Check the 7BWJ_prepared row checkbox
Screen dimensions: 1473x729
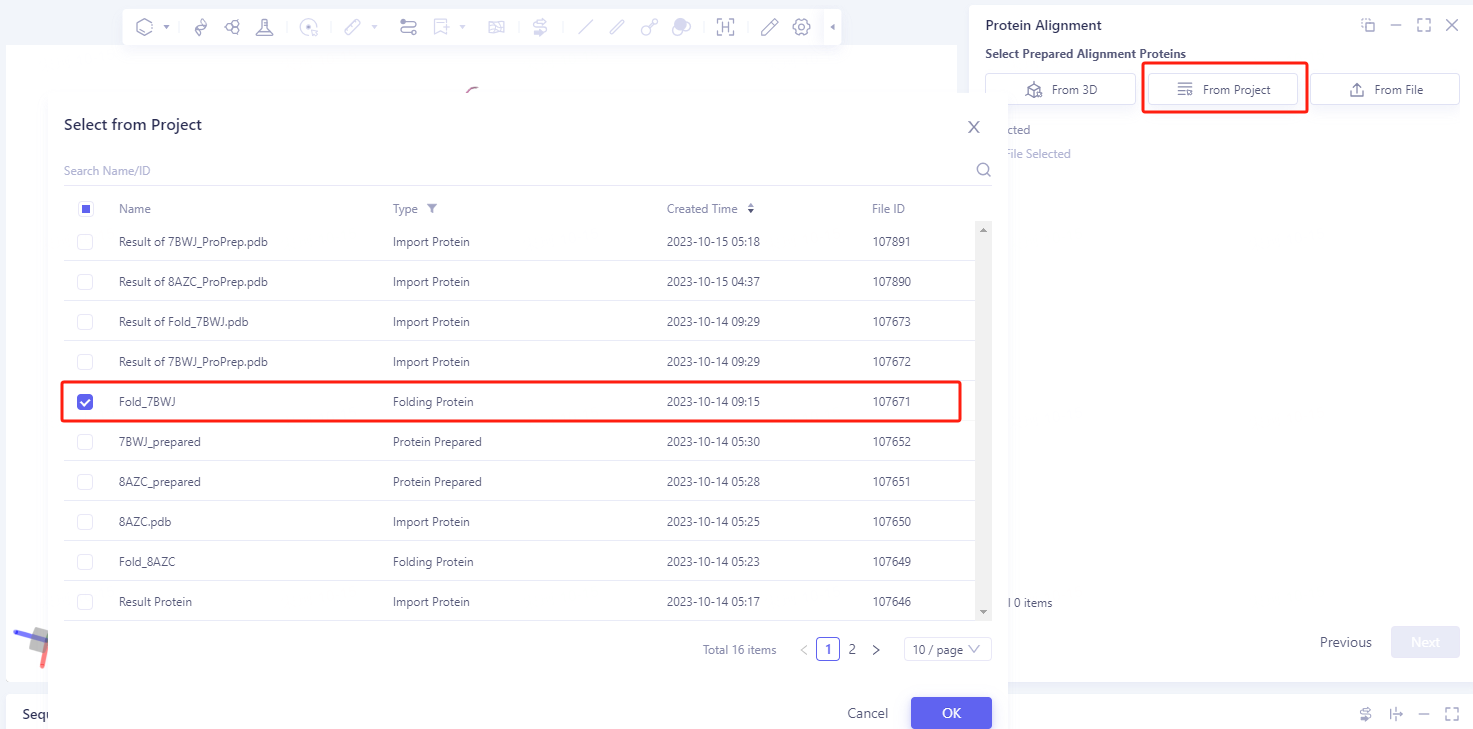[x=85, y=442]
